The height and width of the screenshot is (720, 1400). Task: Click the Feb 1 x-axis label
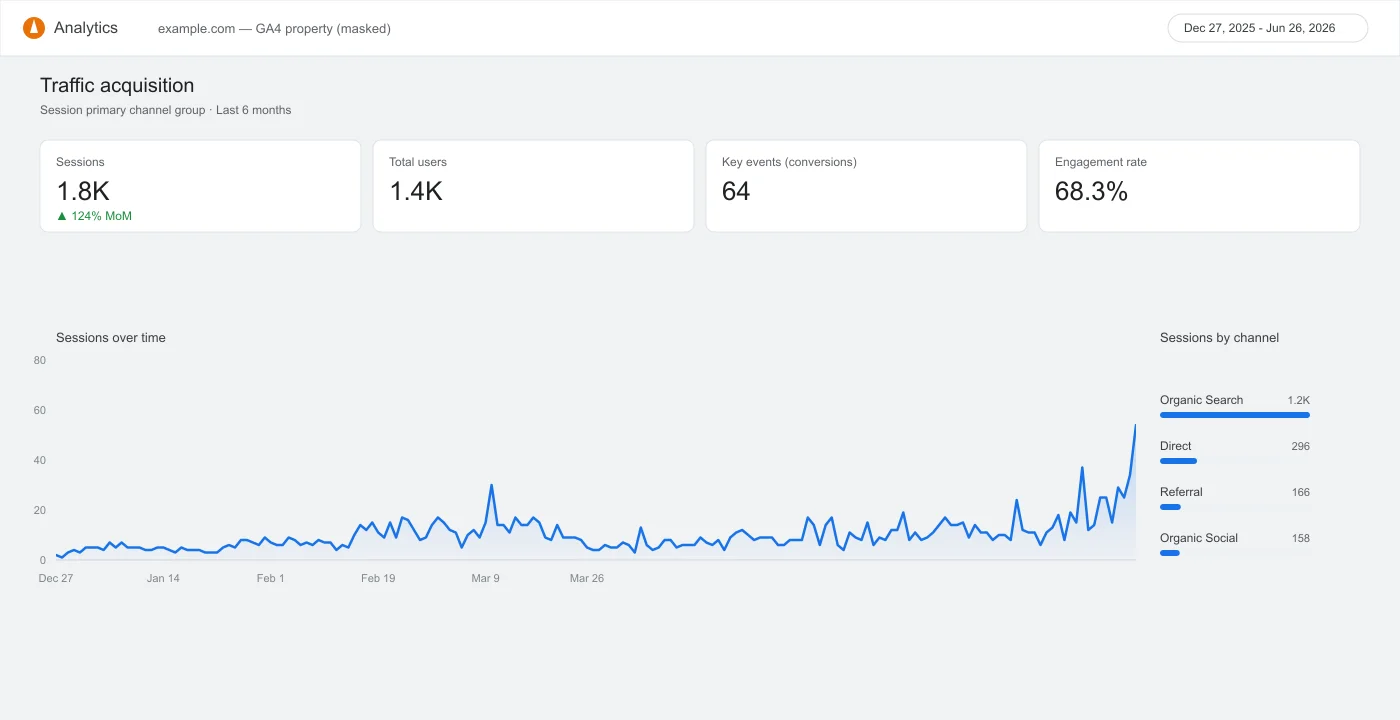(270, 578)
